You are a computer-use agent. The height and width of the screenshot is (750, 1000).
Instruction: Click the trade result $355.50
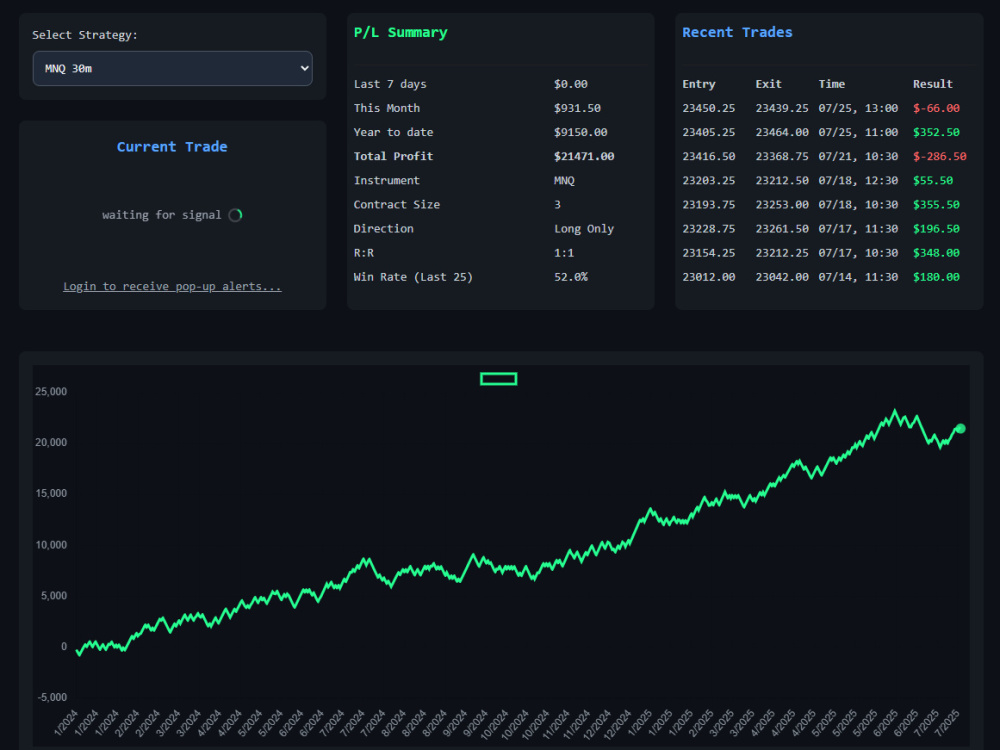click(936, 204)
